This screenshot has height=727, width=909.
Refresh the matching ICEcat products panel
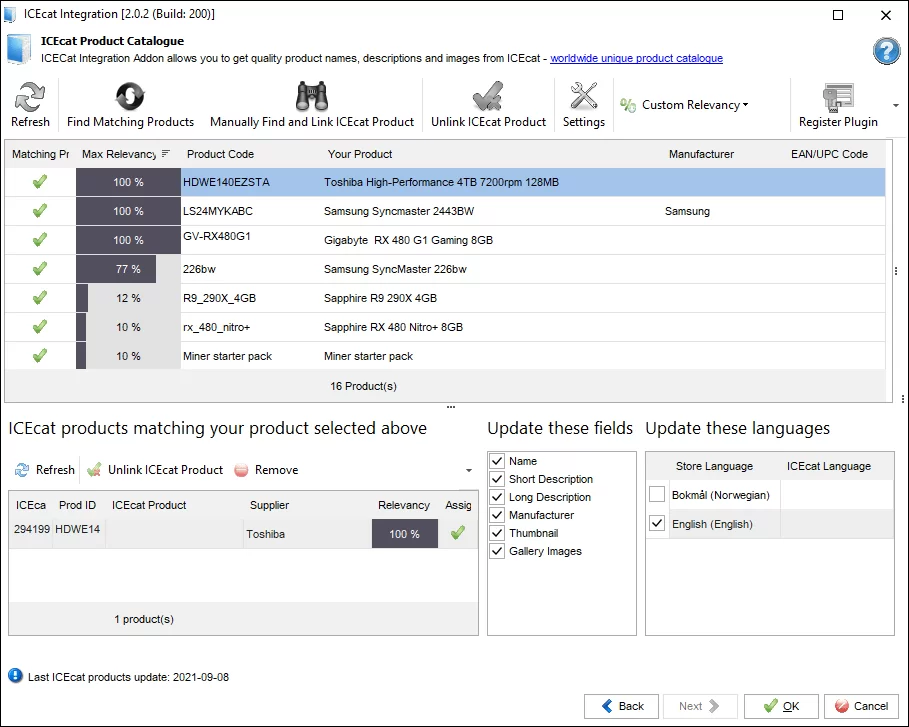pos(44,469)
